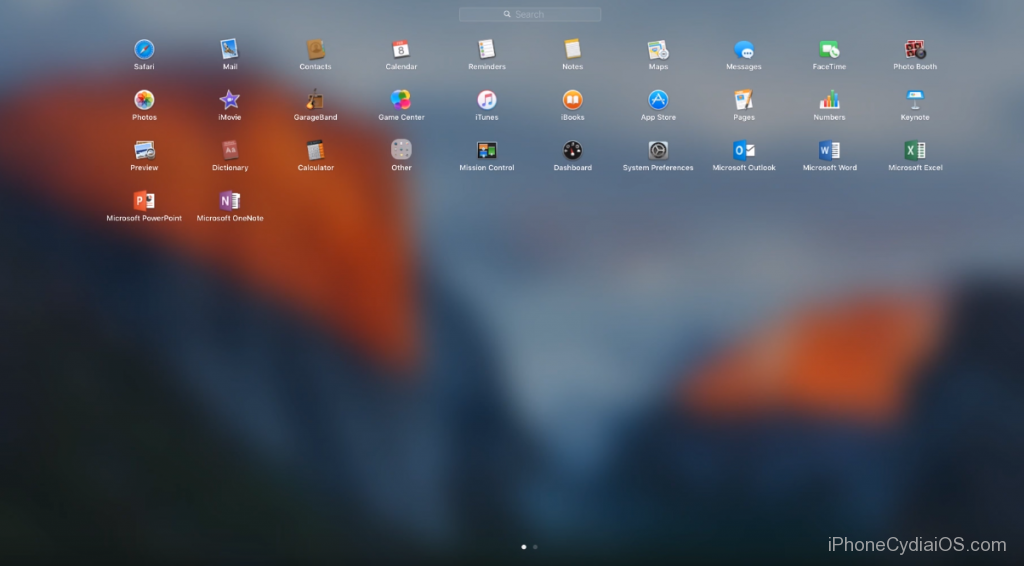
Task: Open Calendar app icon
Action: (x=401, y=50)
